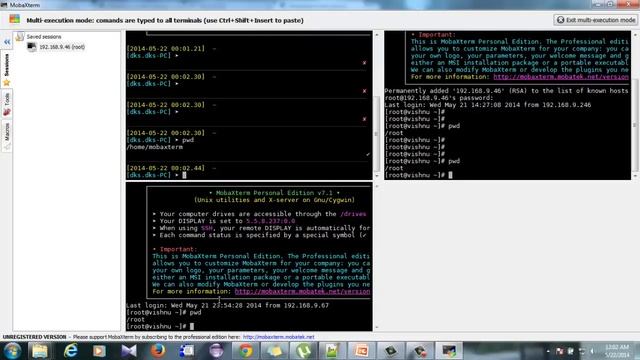Viewport: 640px width, 360px height.
Task: Click the /drives path in bottom terminal
Action: click(x=353, y=214)
